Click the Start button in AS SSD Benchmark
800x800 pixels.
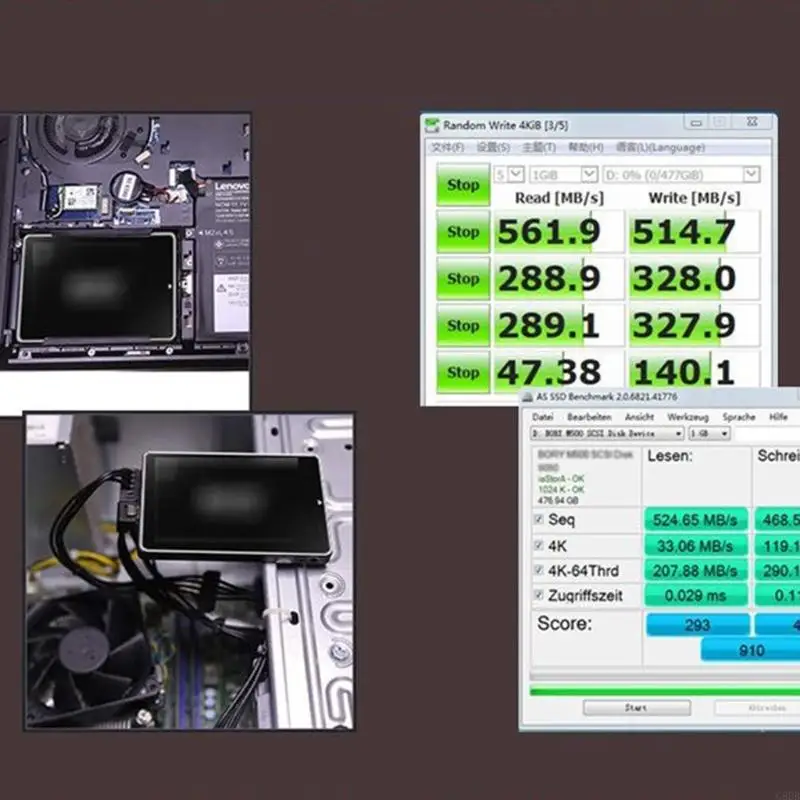(636, 707)
